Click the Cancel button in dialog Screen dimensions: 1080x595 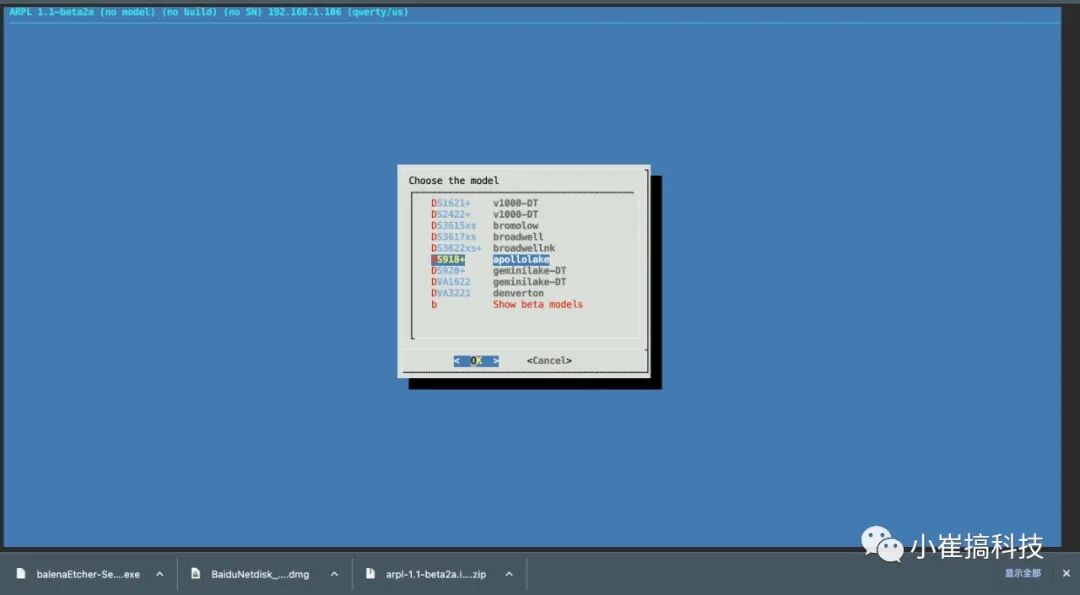coord(549,361)
